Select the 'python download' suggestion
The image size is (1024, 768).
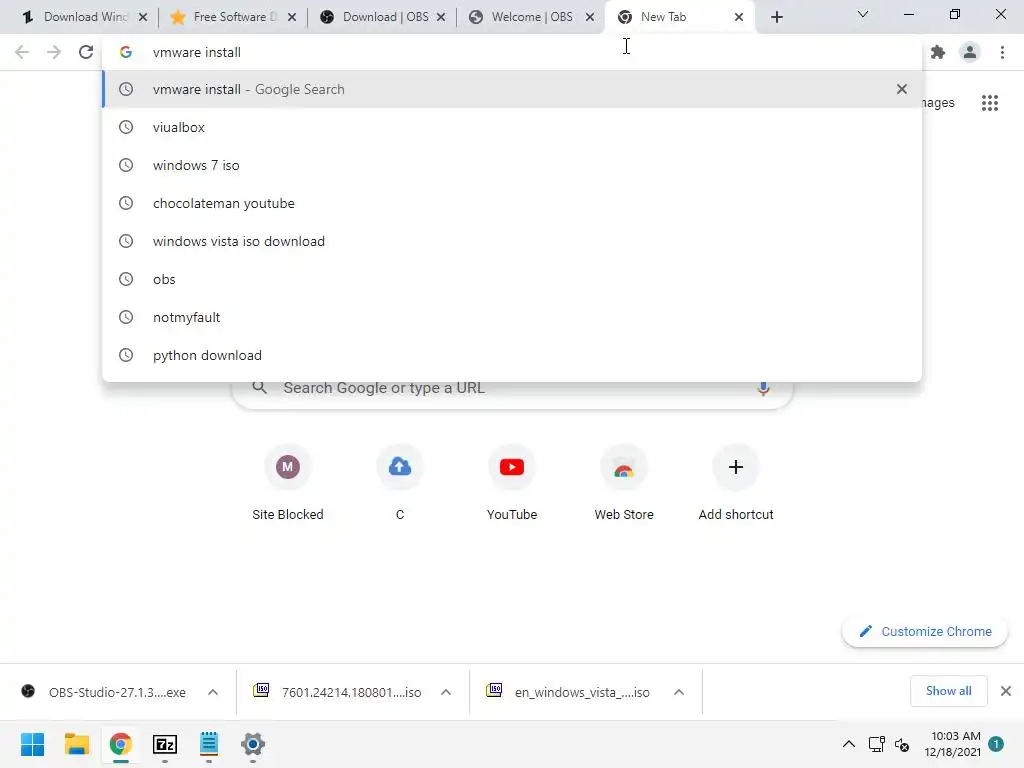[x=511, y=355]
